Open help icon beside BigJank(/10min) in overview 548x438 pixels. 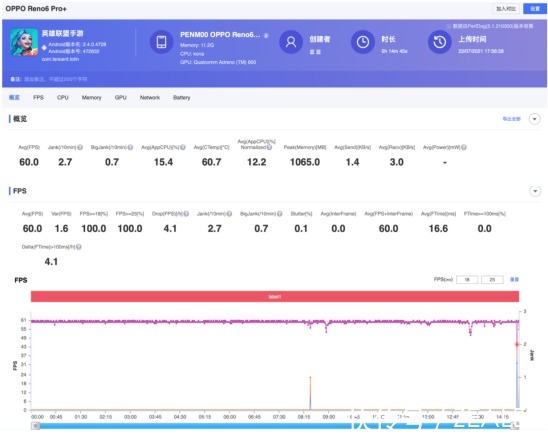click(x=130, y=147)
